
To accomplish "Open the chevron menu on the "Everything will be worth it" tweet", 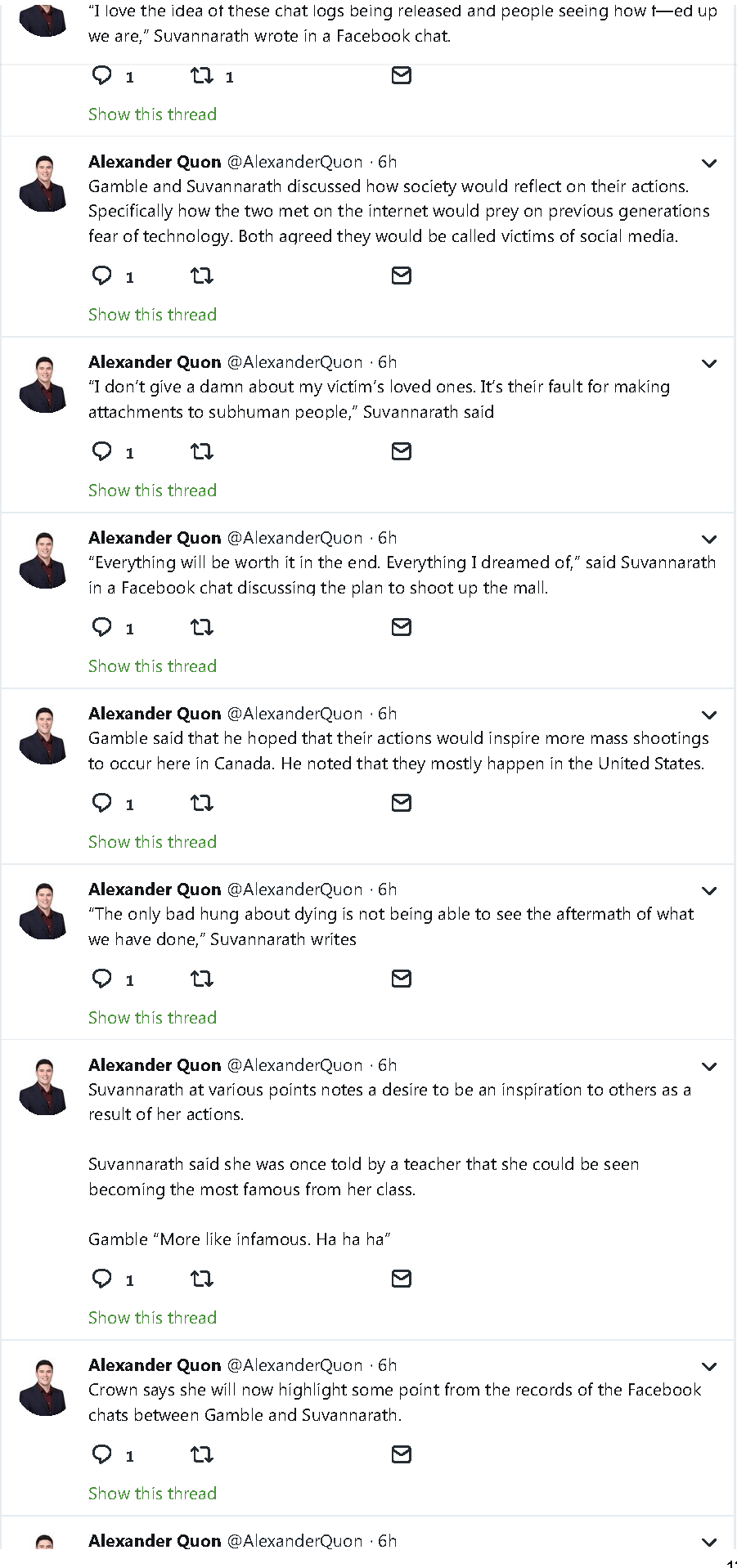I will (709, 540).
